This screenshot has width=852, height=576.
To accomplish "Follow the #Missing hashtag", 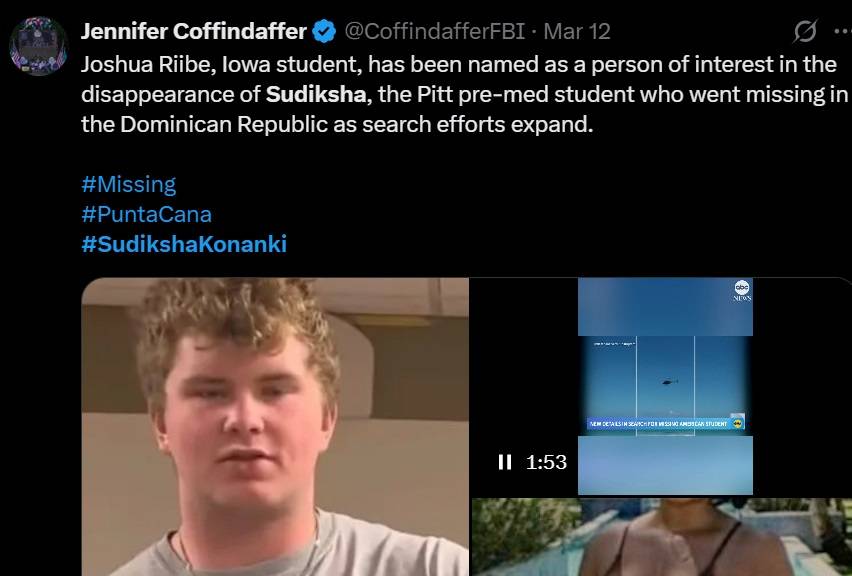I will (129, 184).
